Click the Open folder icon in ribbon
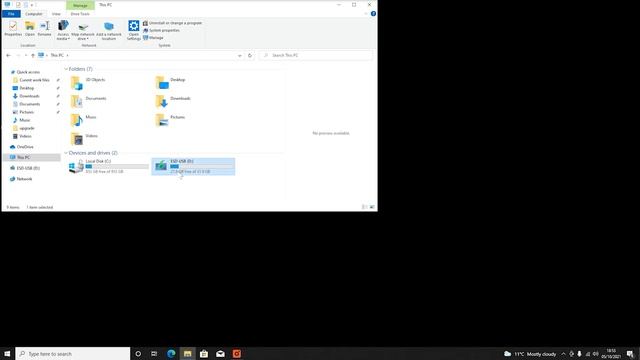The image size is (640, 360). (x=30, y=29)
